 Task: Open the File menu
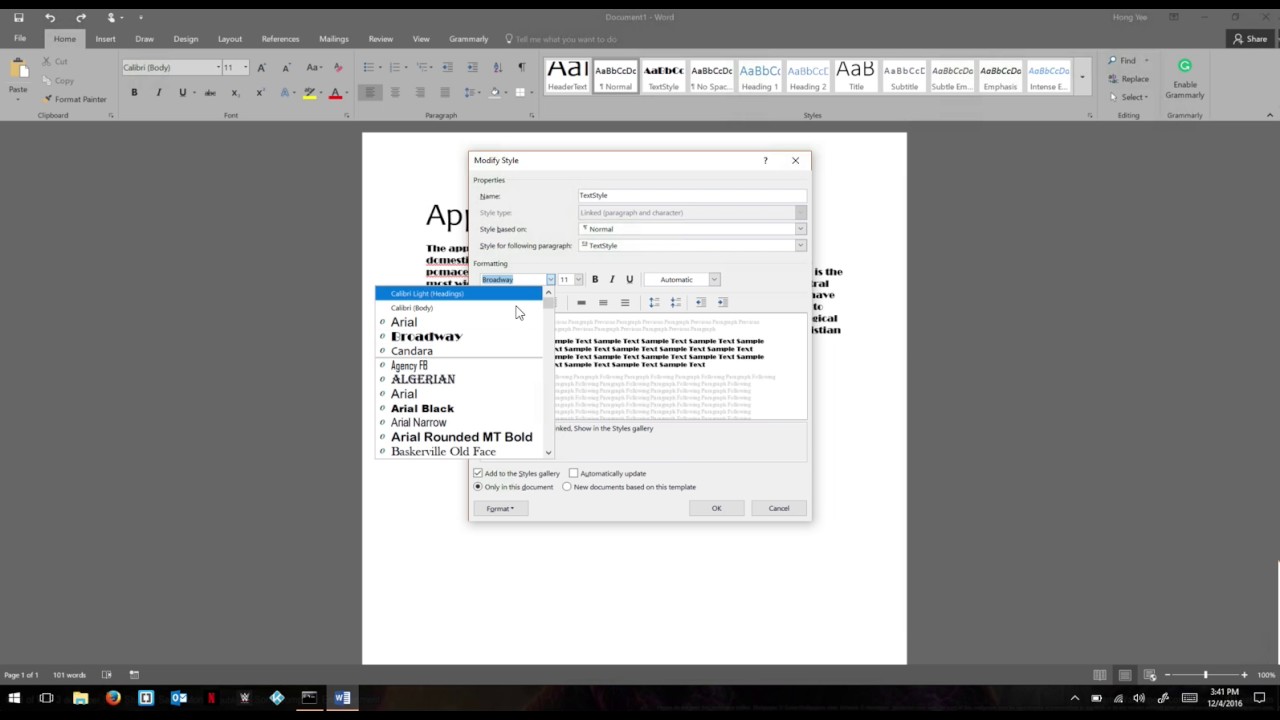(20, 39)
